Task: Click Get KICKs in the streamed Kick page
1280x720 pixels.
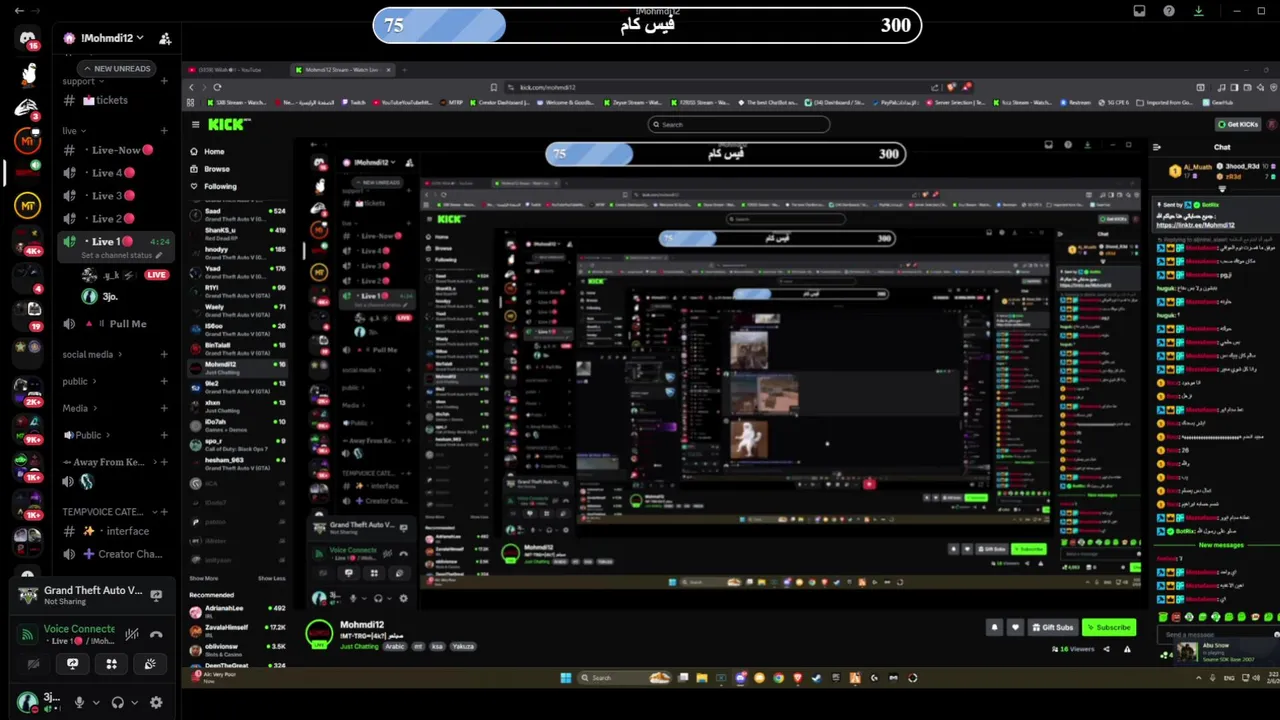Action: 1237,124
